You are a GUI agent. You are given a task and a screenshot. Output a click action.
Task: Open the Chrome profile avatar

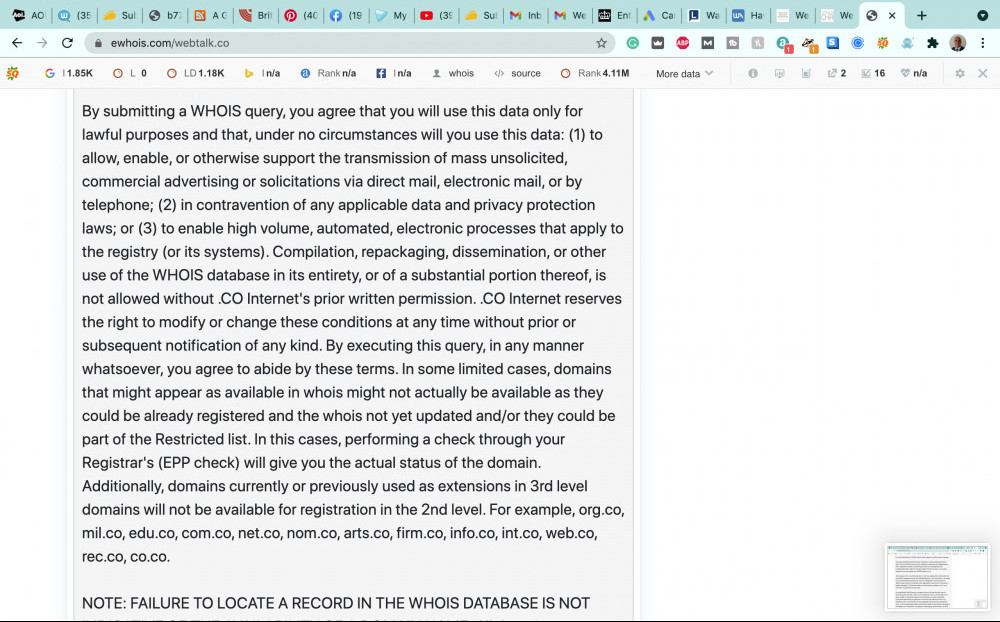957,43
